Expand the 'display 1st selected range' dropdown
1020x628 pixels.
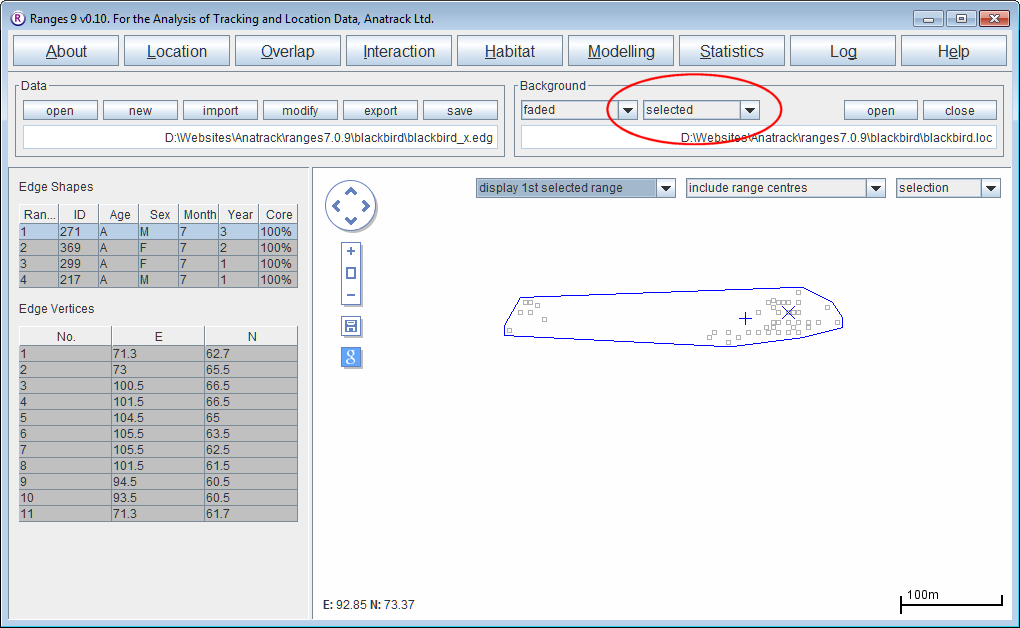point(666,188)
